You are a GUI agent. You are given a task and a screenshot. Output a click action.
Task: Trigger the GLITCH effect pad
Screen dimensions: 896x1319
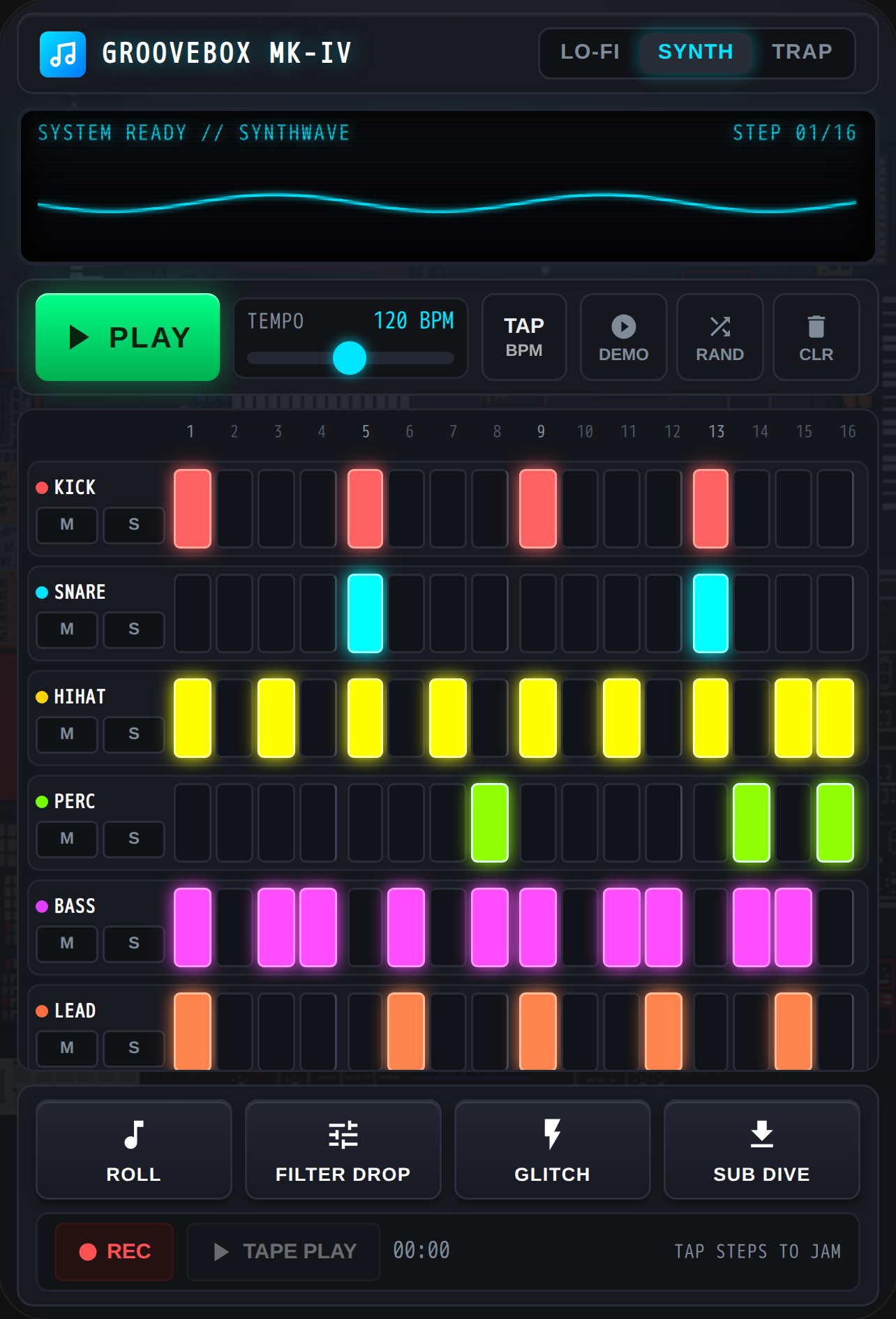pyautogui.click(x=553, y=1149)
